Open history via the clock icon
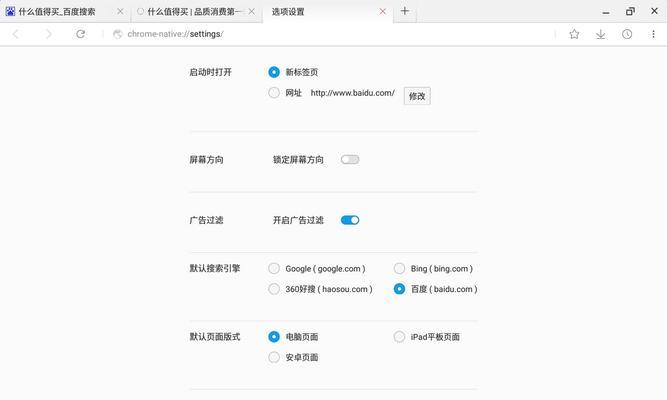Screen dimensions: 667x400 tap(627, 34)
